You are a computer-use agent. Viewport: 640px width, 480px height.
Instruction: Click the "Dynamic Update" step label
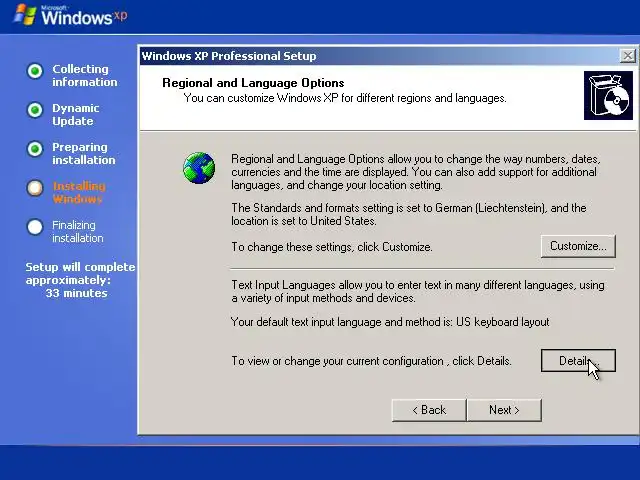76,115
